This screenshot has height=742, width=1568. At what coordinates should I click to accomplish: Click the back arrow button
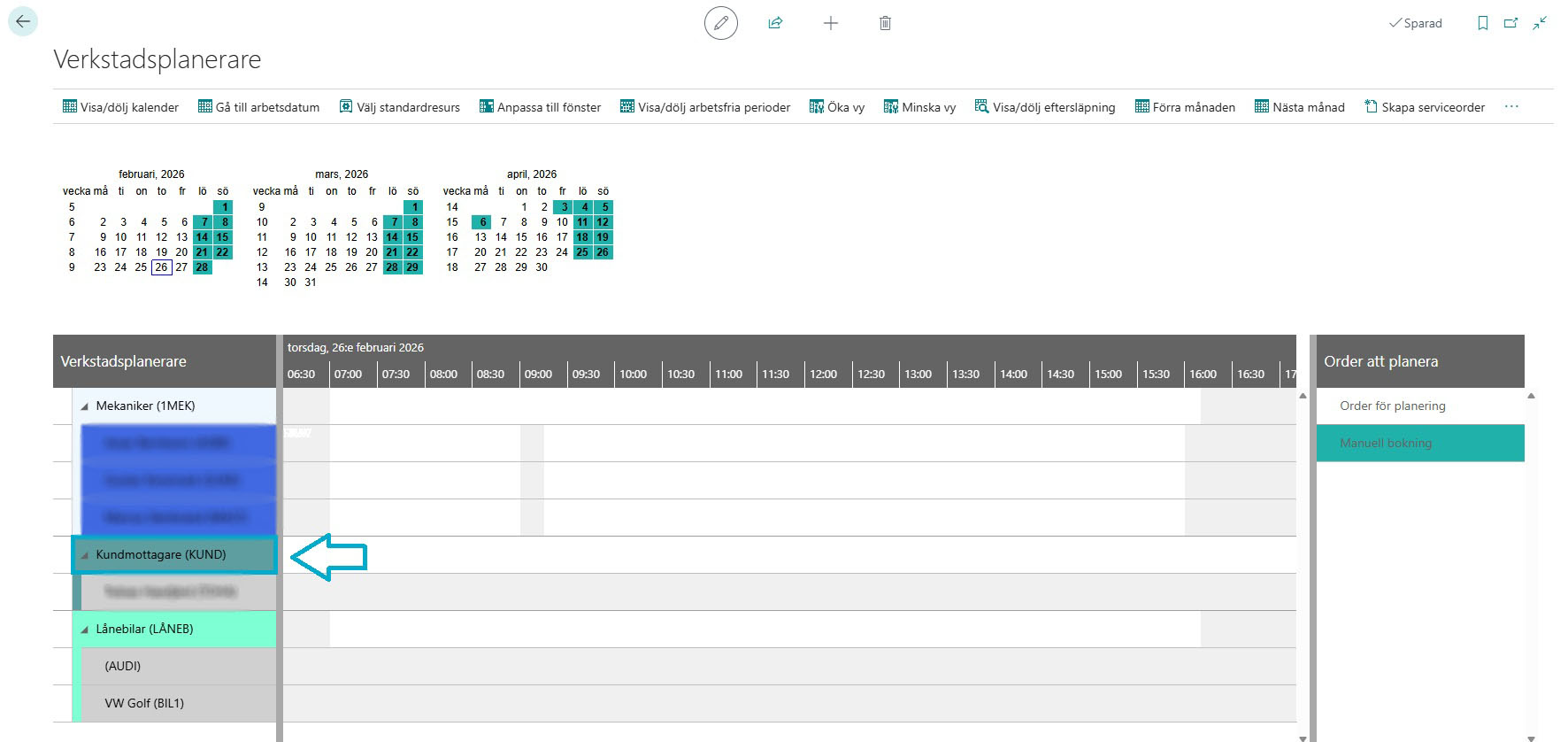coord(23,22)
